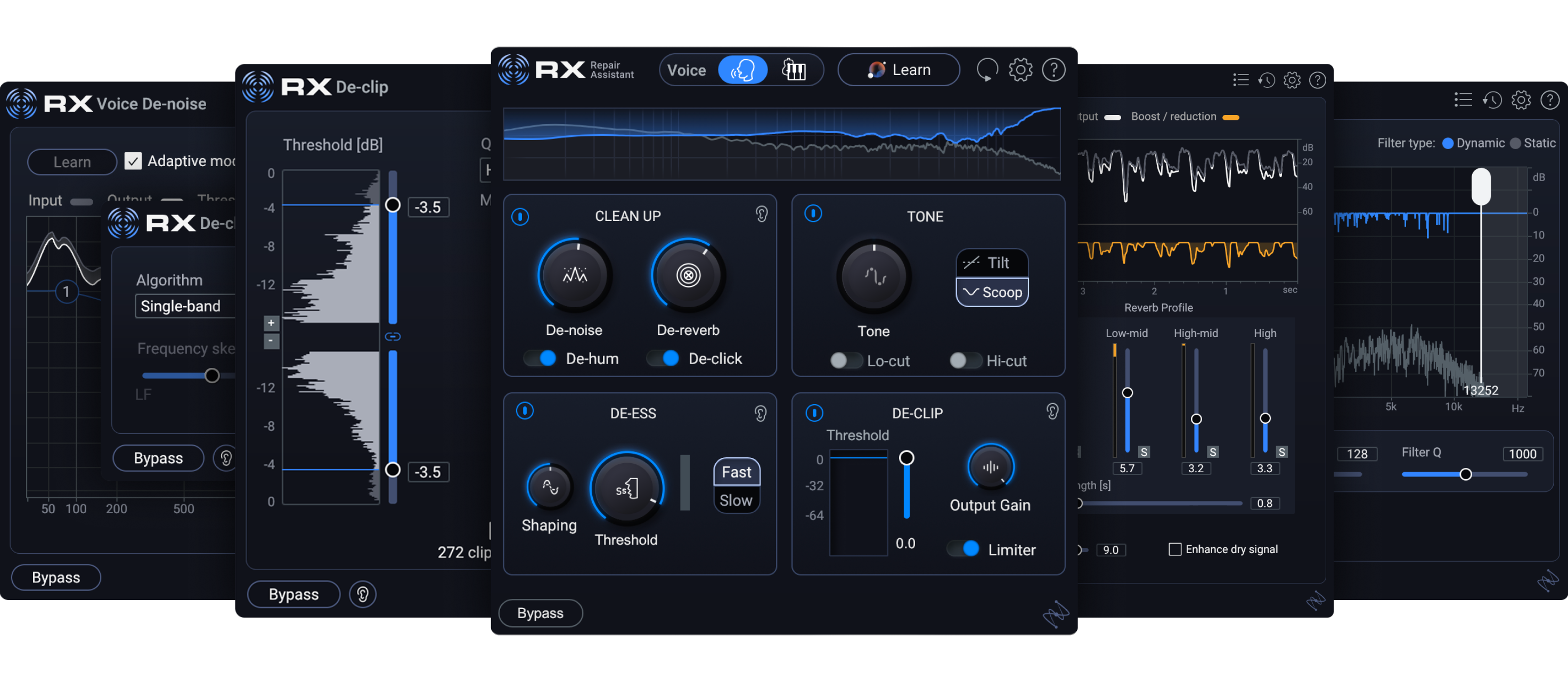Click the upper threshold handle in De-clip window
The width and height of the screenshot is (1568, 682).
coord(393,205)
